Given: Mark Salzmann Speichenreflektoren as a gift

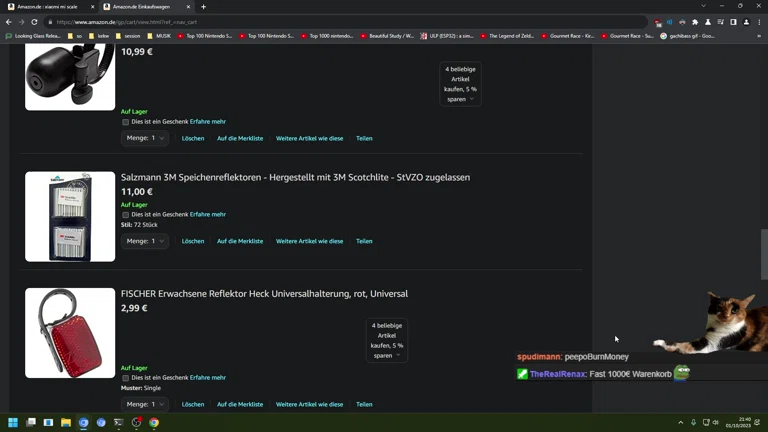Looking at the screenshot, I should [125, 215].
